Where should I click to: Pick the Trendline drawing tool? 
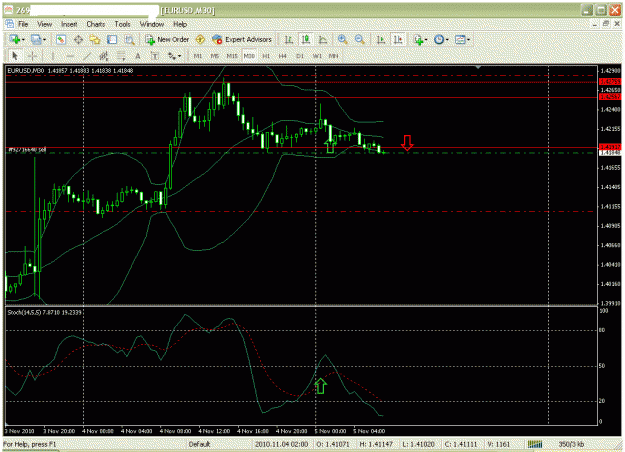click(87, 56)
